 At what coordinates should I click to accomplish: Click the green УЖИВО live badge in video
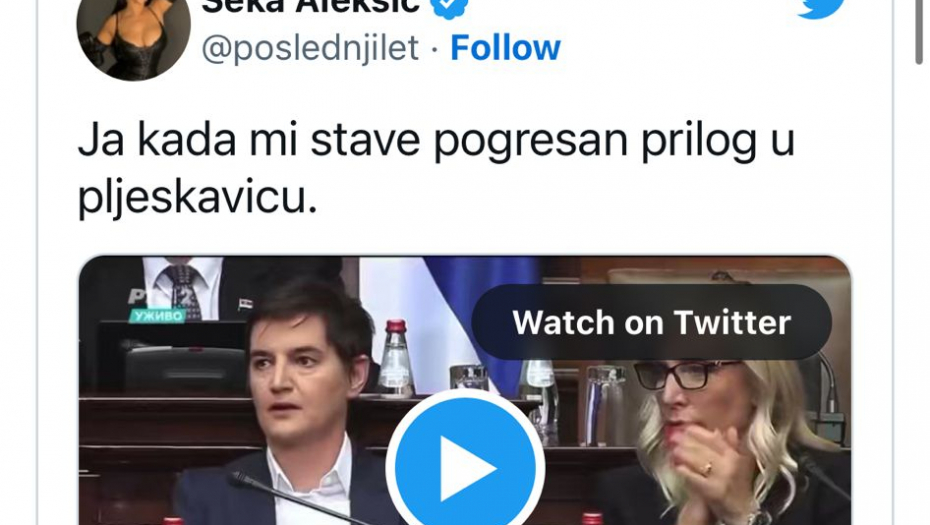(158, 316)
